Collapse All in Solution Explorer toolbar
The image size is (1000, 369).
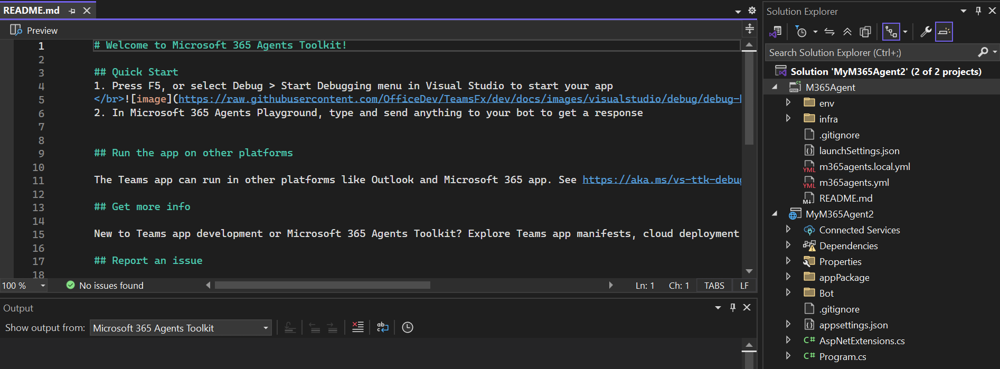coord(848,31)
